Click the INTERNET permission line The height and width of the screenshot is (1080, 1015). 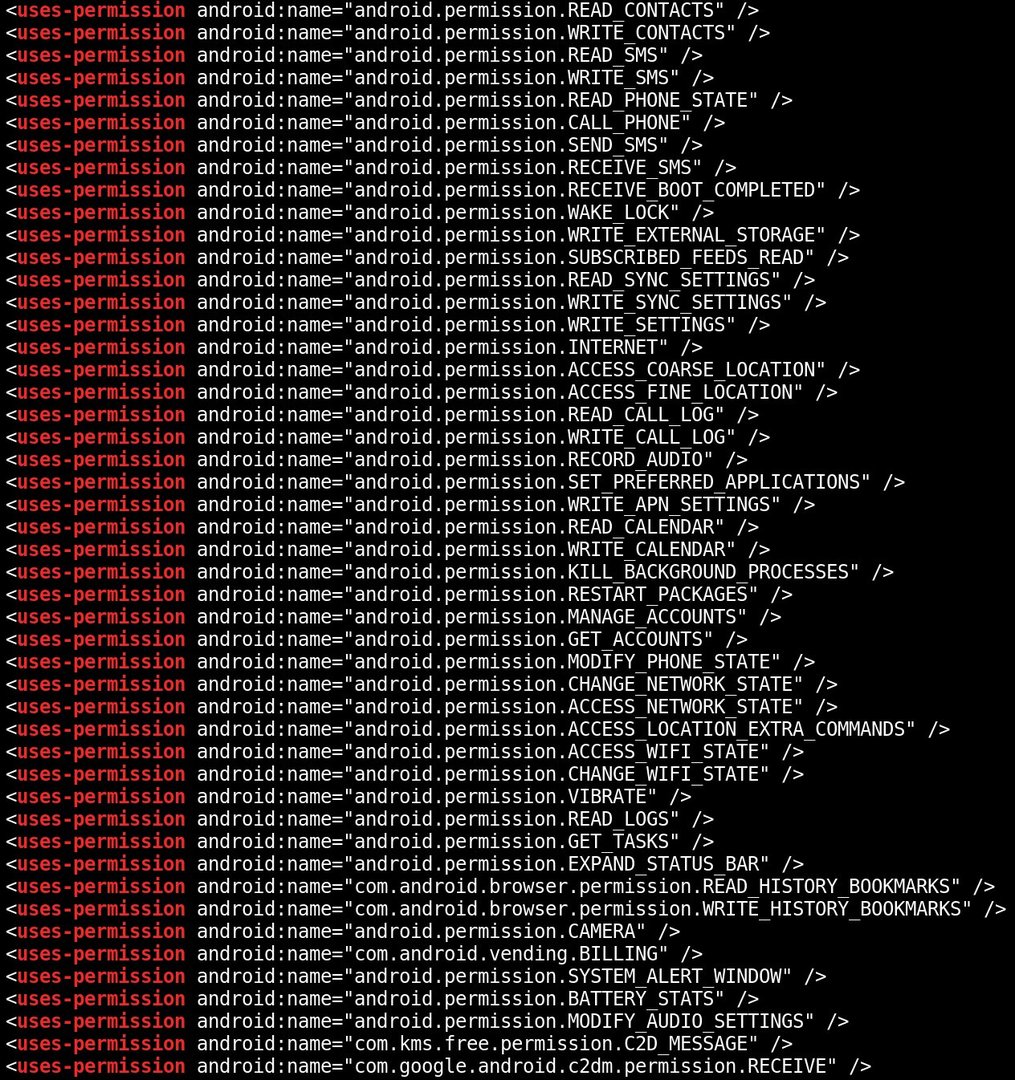click(354, 347)
